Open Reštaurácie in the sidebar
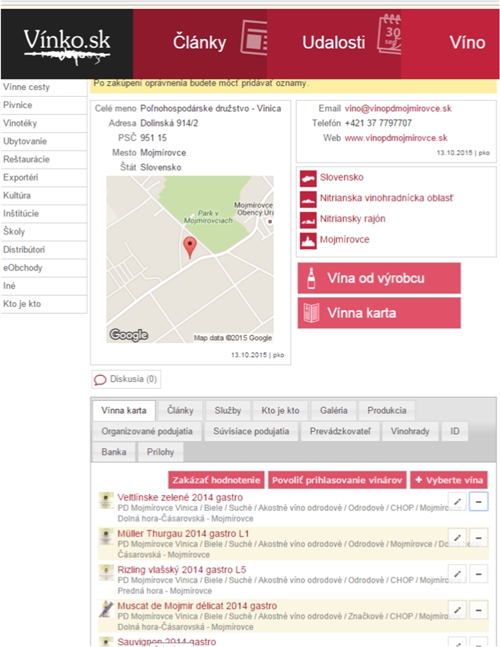 click(x=44, y=159)
